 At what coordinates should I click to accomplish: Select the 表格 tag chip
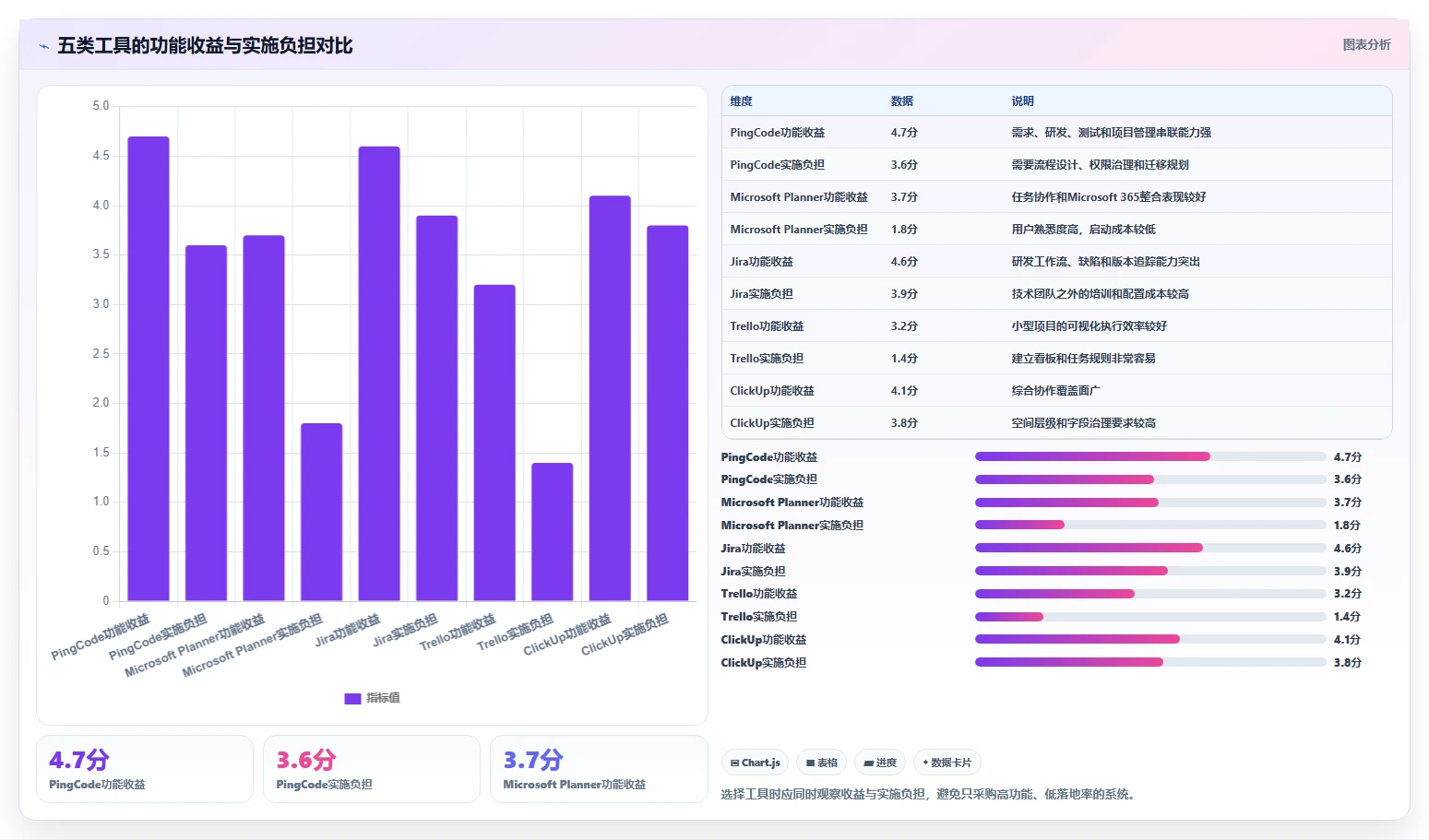click(821, 763)
